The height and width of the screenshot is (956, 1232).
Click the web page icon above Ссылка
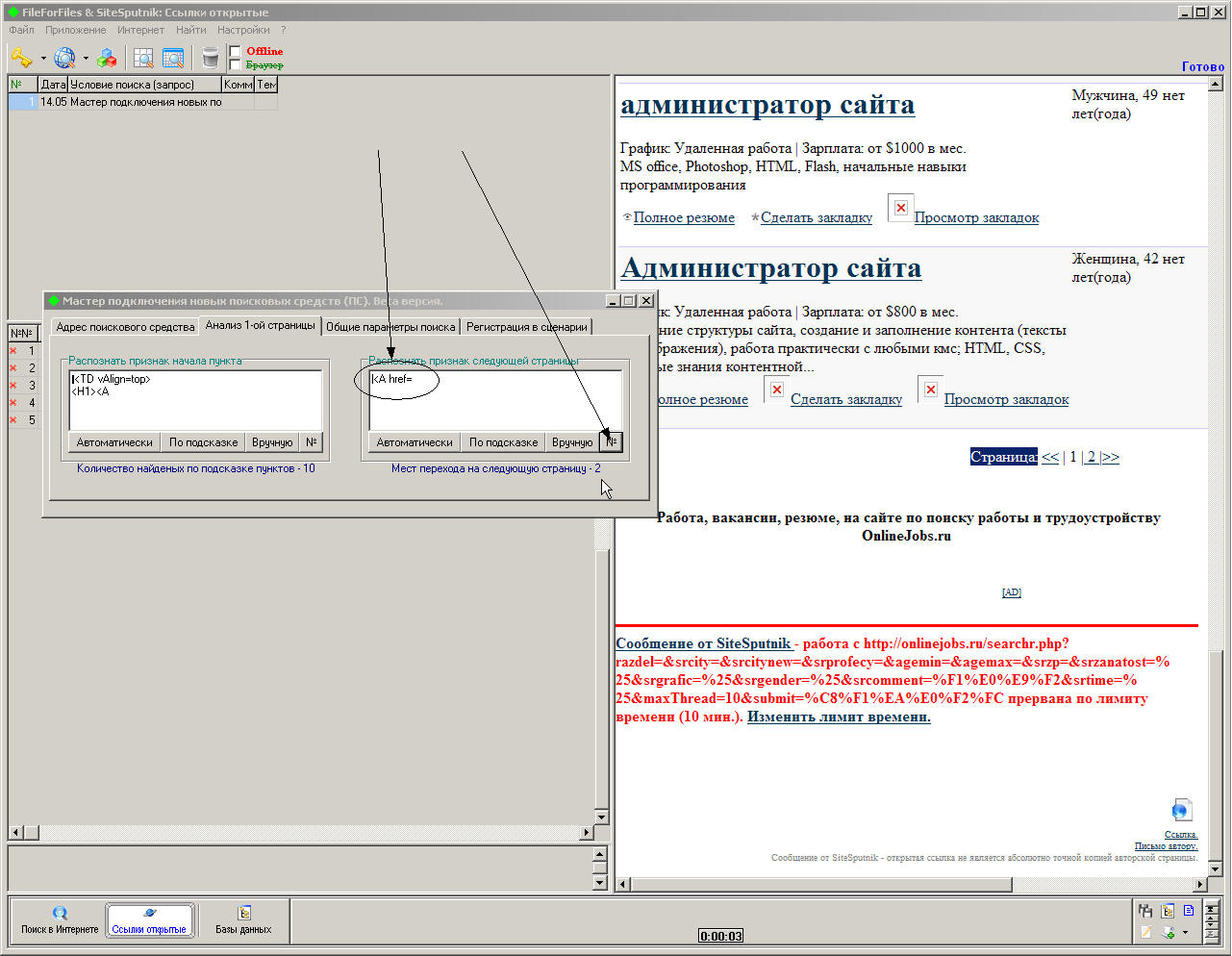tap(1181, 811)
